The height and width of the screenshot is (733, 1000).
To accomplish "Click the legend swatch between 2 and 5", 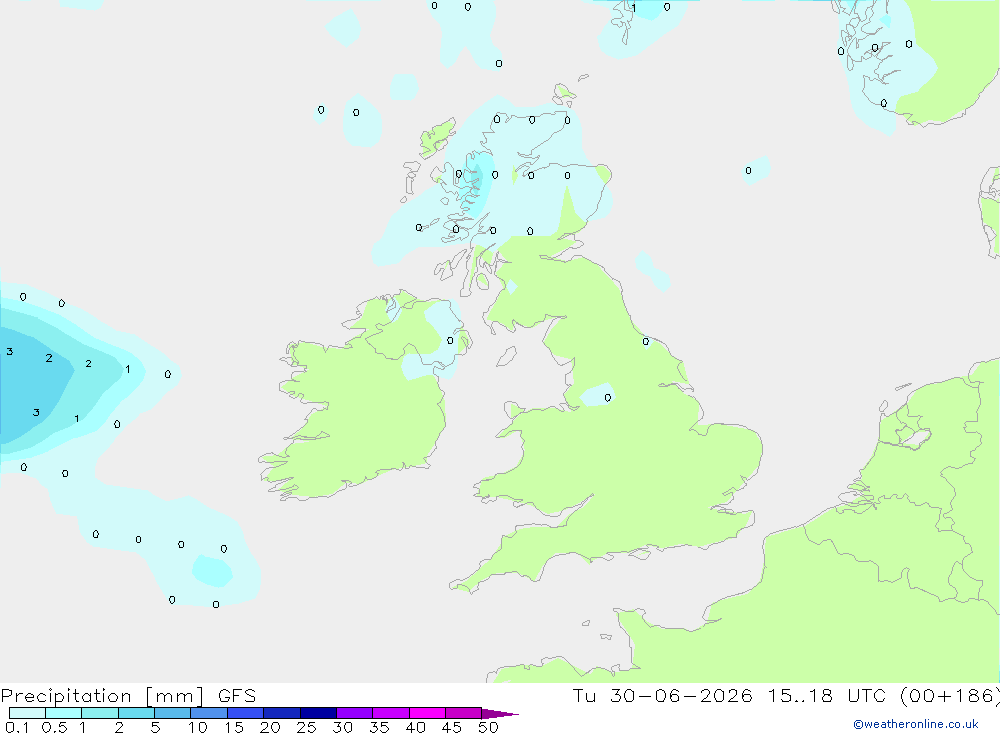I will pos(136,713).
